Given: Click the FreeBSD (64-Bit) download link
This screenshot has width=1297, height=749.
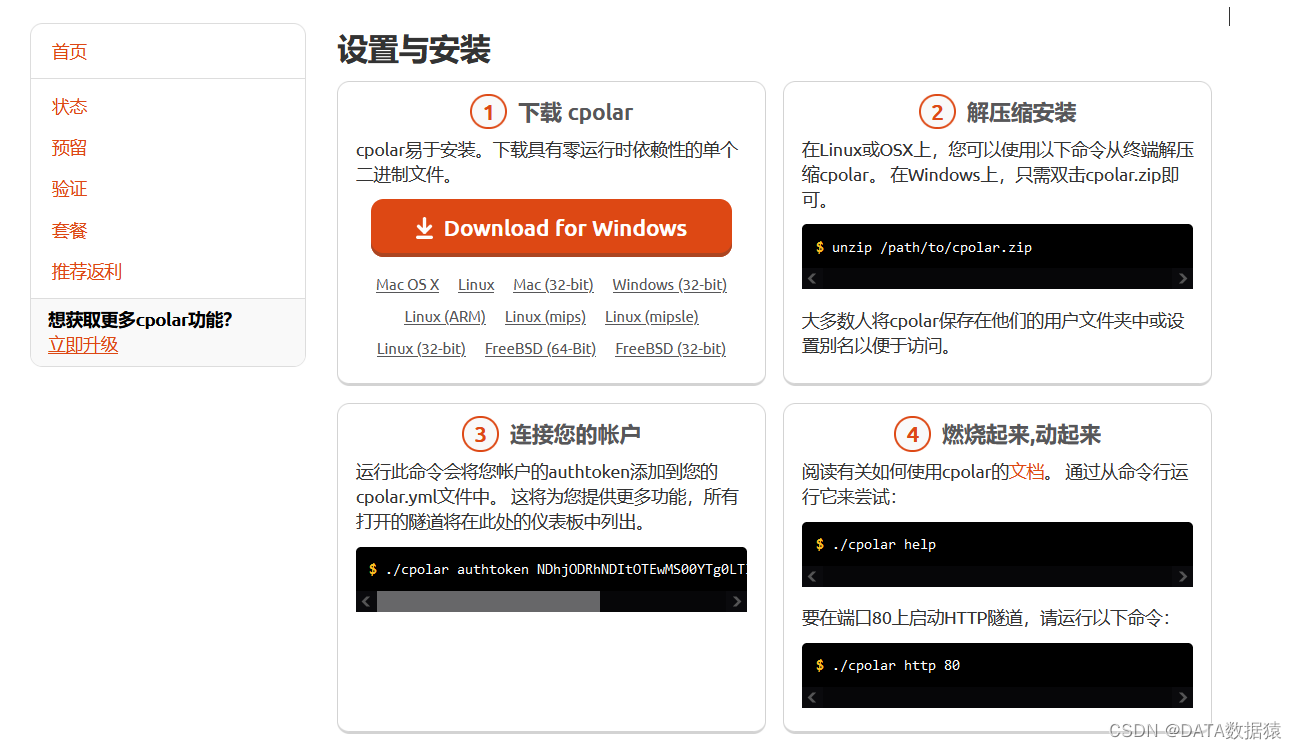Looking at the screenshot, I should (540, 349).
